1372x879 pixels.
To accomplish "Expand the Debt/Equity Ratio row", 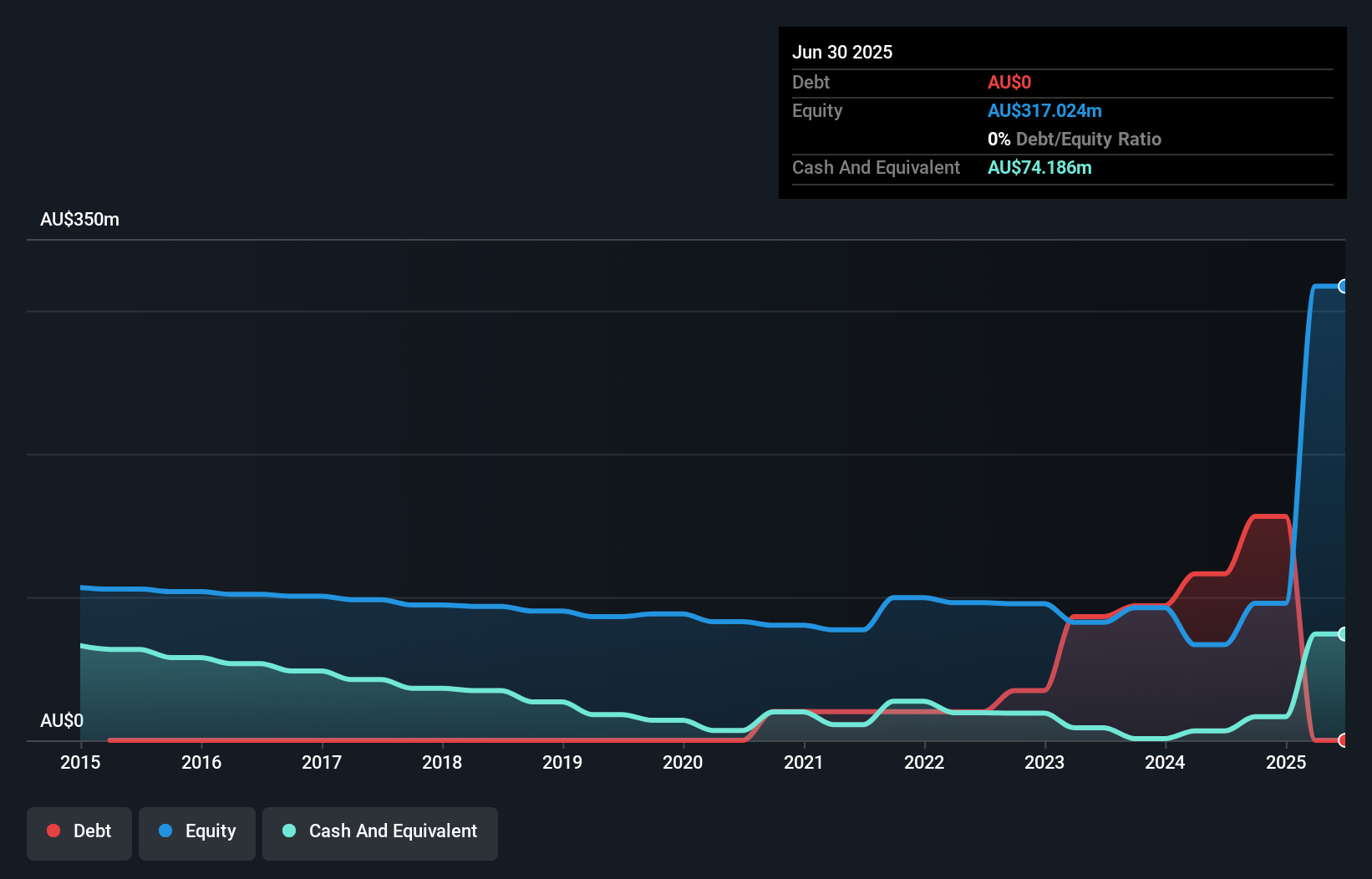I will pos(1074,139).
